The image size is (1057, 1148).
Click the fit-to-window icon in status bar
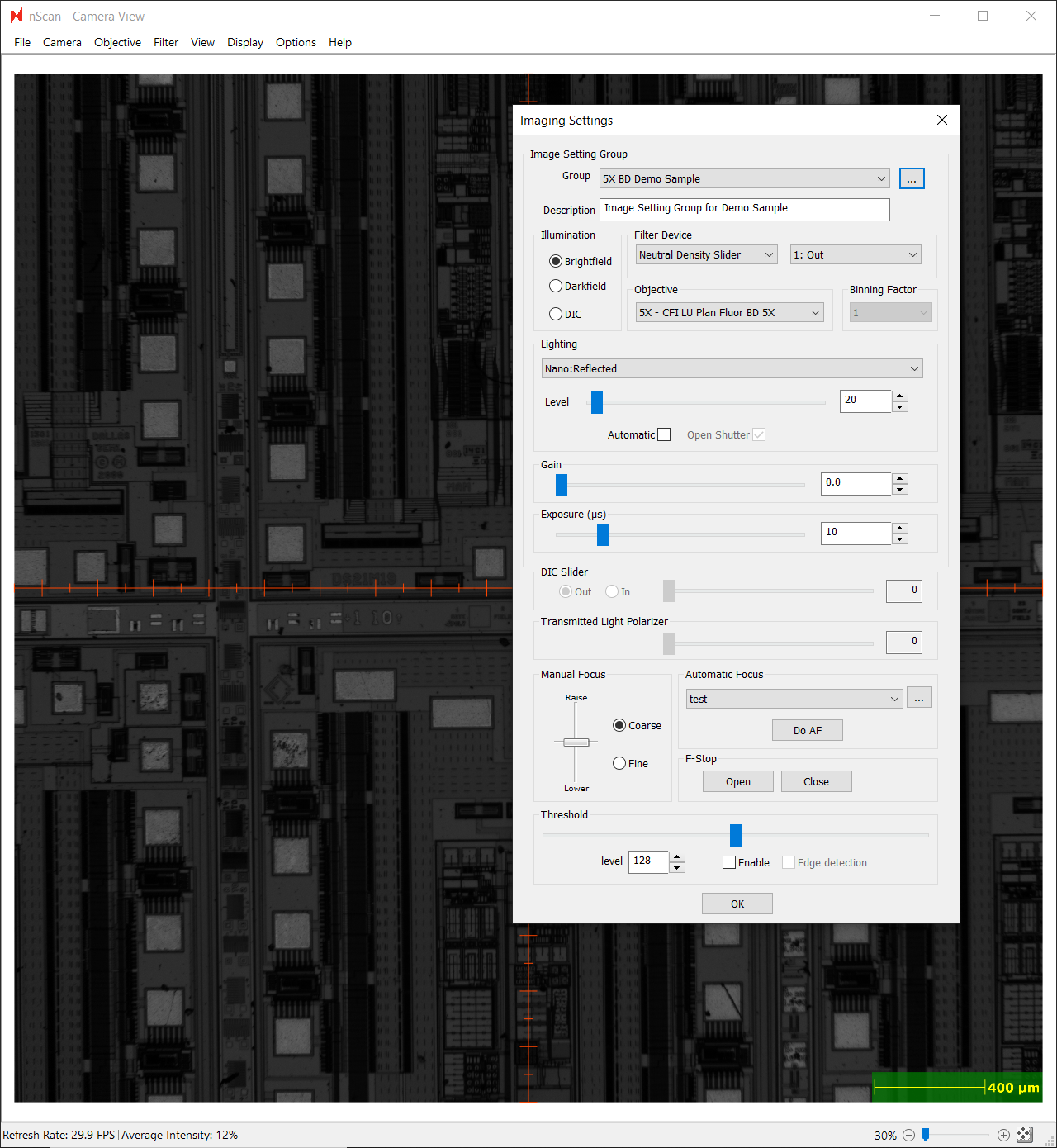coord(1025,1135)
